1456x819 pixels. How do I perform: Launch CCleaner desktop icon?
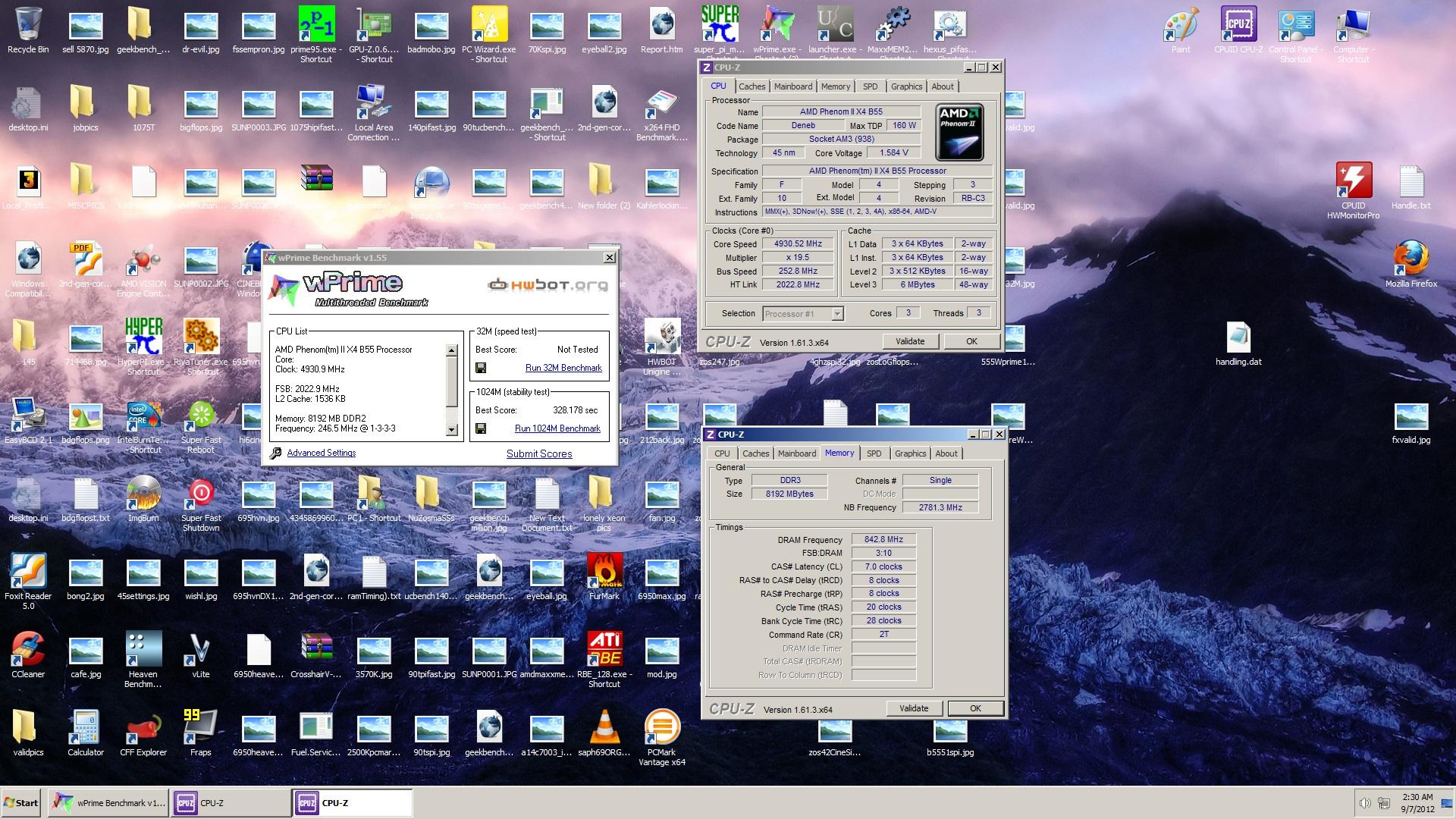(x=28, y=655)
